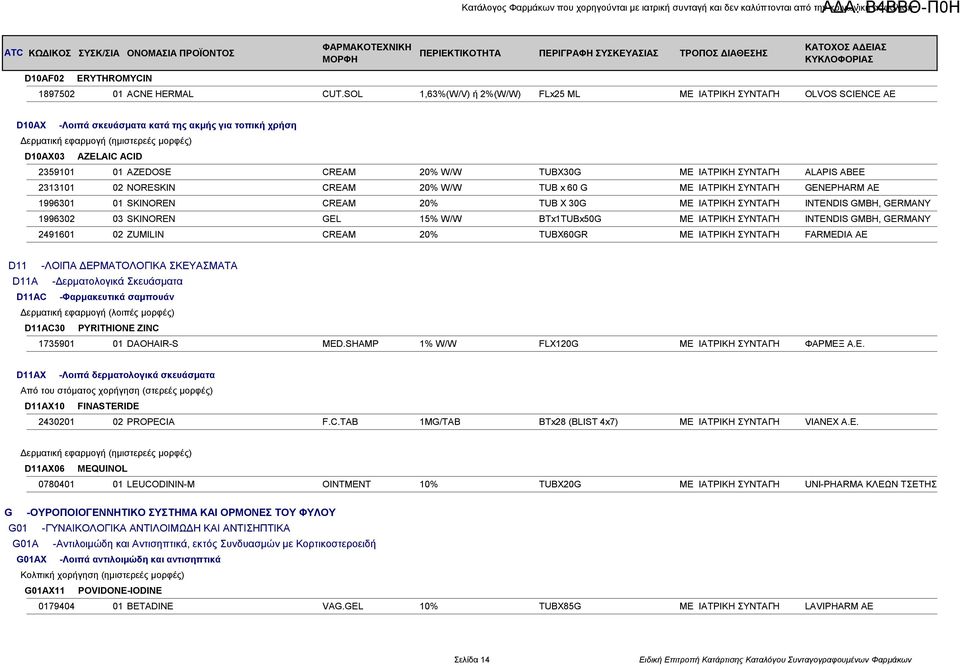Click the 15% W/W content value
The height and width of the screenshot is (666, 960).
tap(441, 219)
